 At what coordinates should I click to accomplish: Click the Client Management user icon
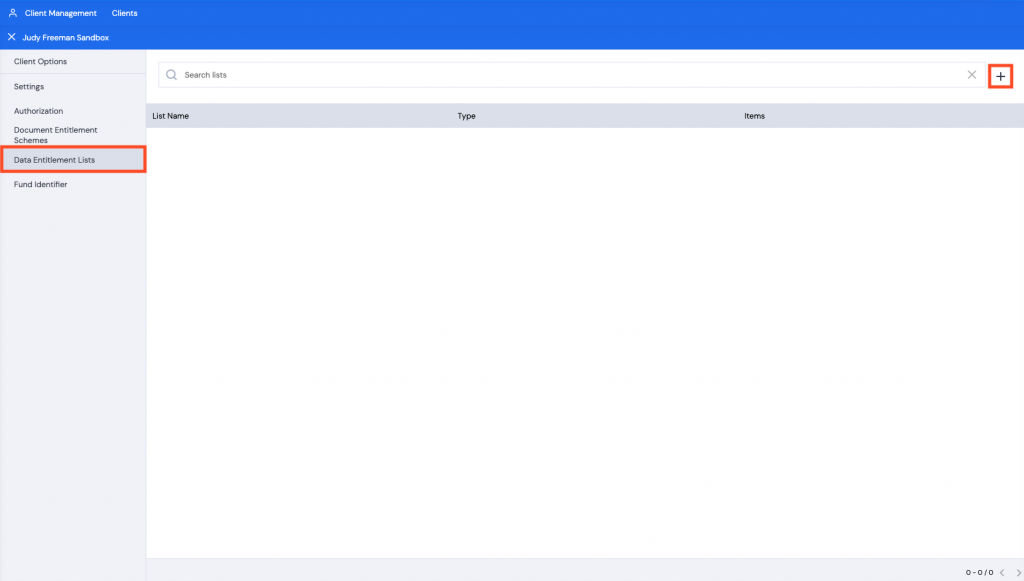tap(12, 13)
